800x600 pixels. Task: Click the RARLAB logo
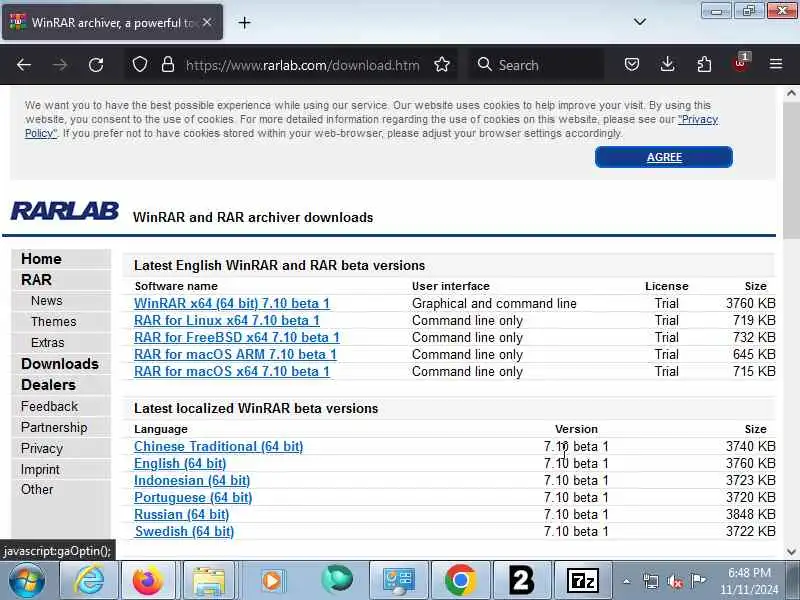tap(65, 211)
